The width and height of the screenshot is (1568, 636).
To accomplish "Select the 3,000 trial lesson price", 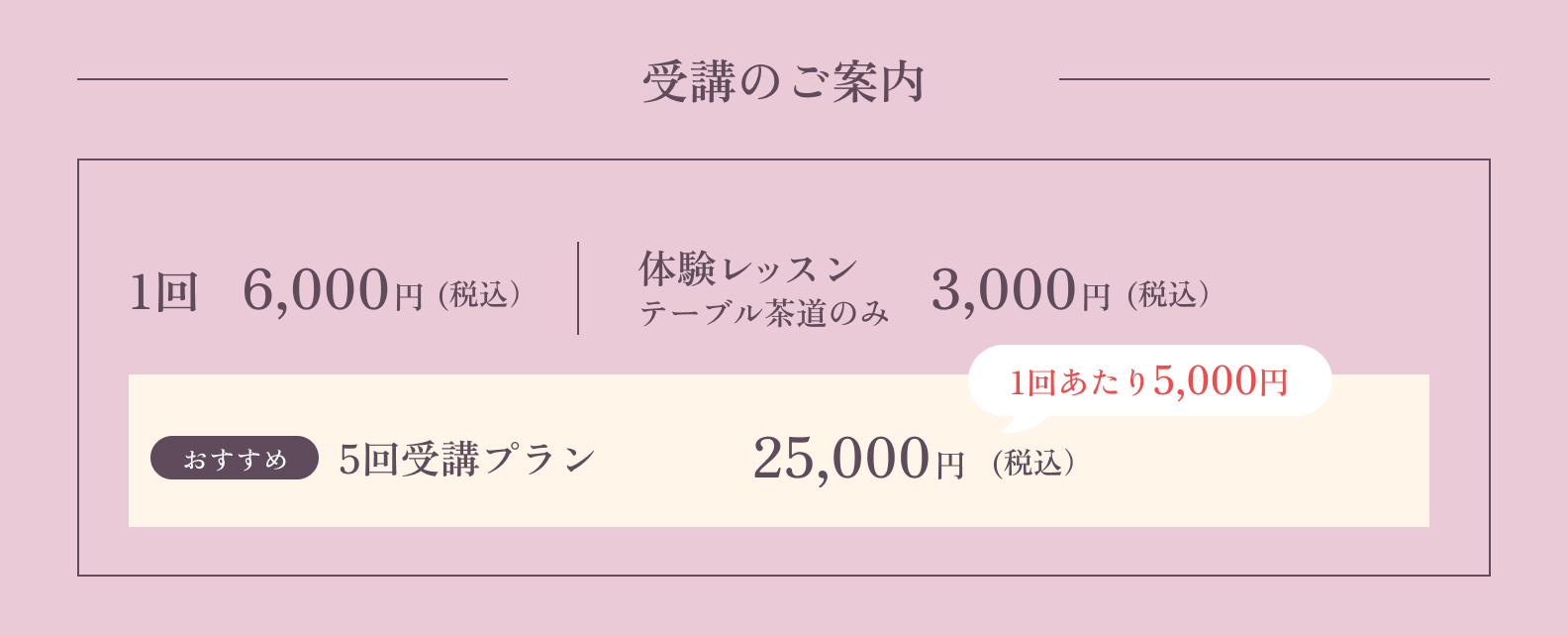I will [1003, 291].
